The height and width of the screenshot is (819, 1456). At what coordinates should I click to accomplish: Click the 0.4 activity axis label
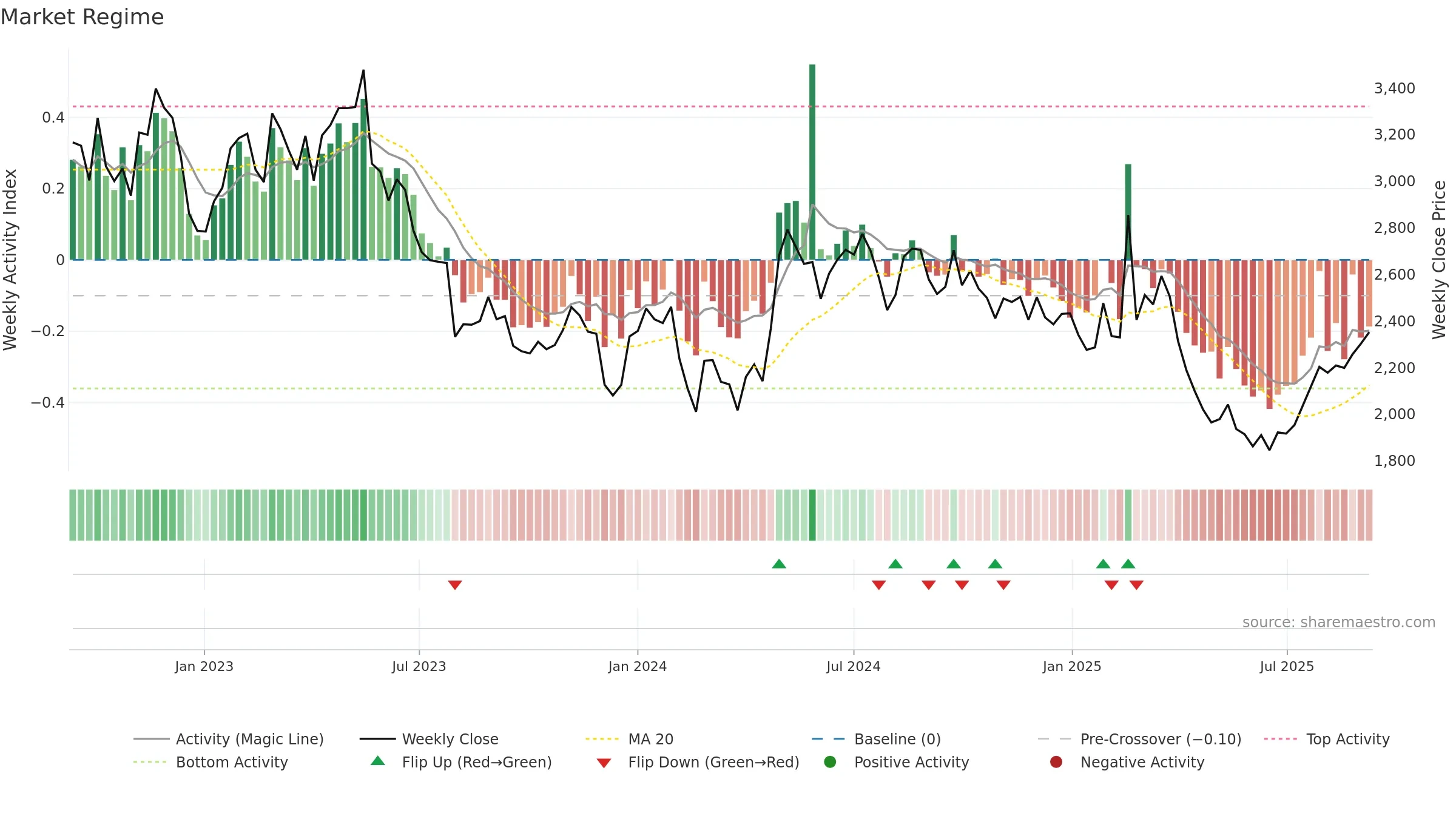[53, 117]
